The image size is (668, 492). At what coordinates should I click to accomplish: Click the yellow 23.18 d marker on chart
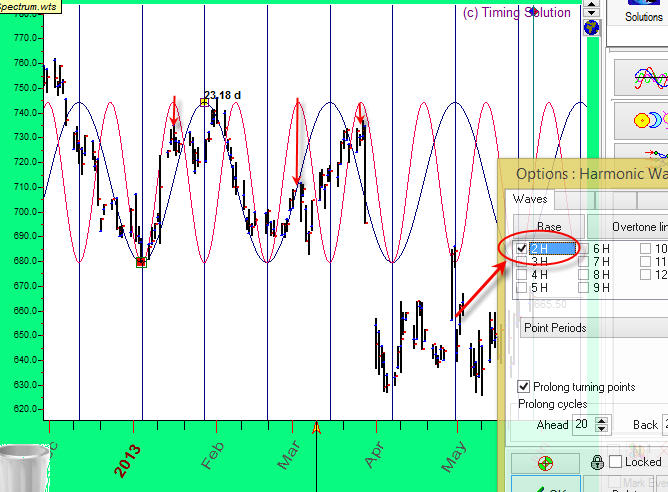click(x=205, y=101)
